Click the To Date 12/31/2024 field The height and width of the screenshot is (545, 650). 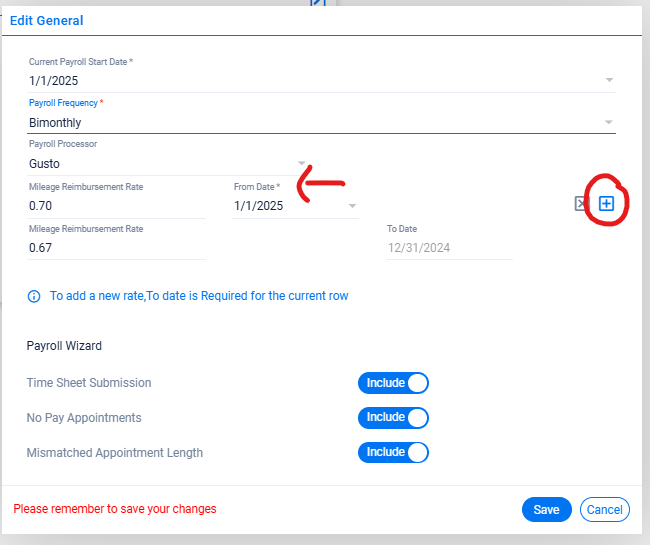[x=449, y=248]
